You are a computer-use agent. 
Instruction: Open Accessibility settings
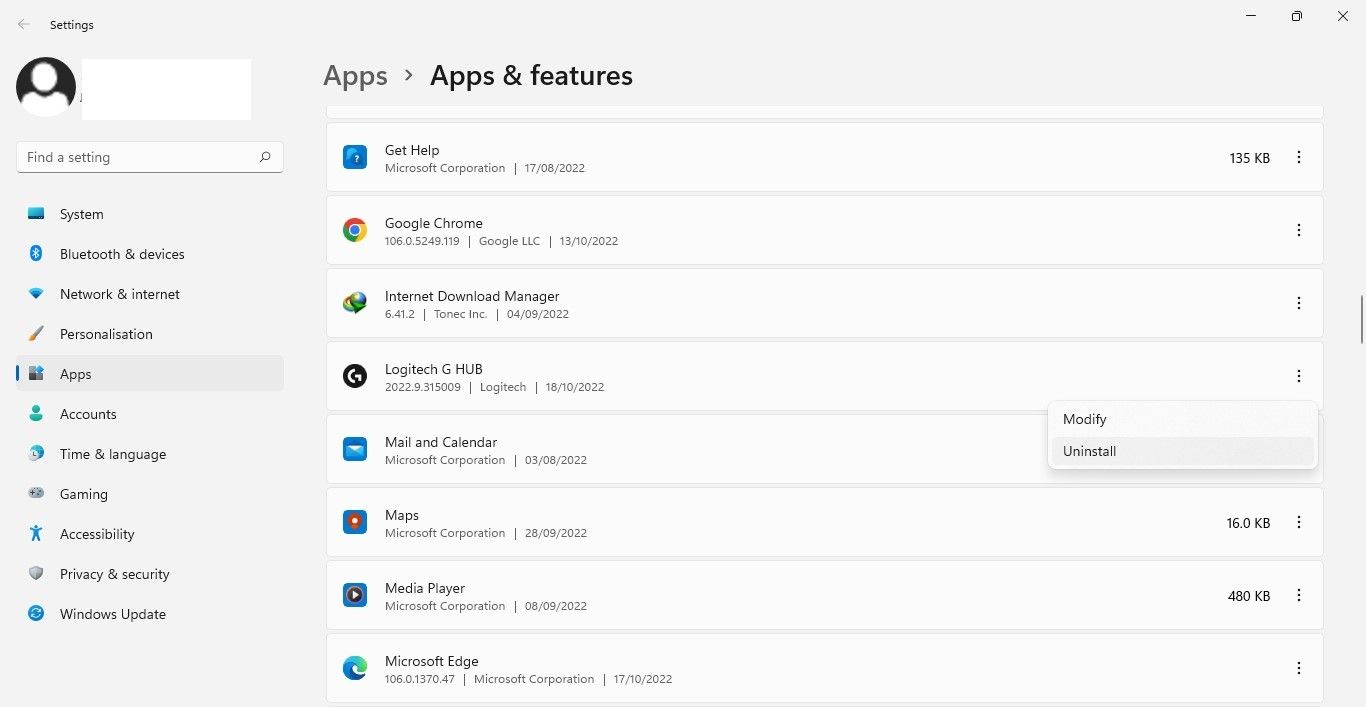click(x=150, y=534)
